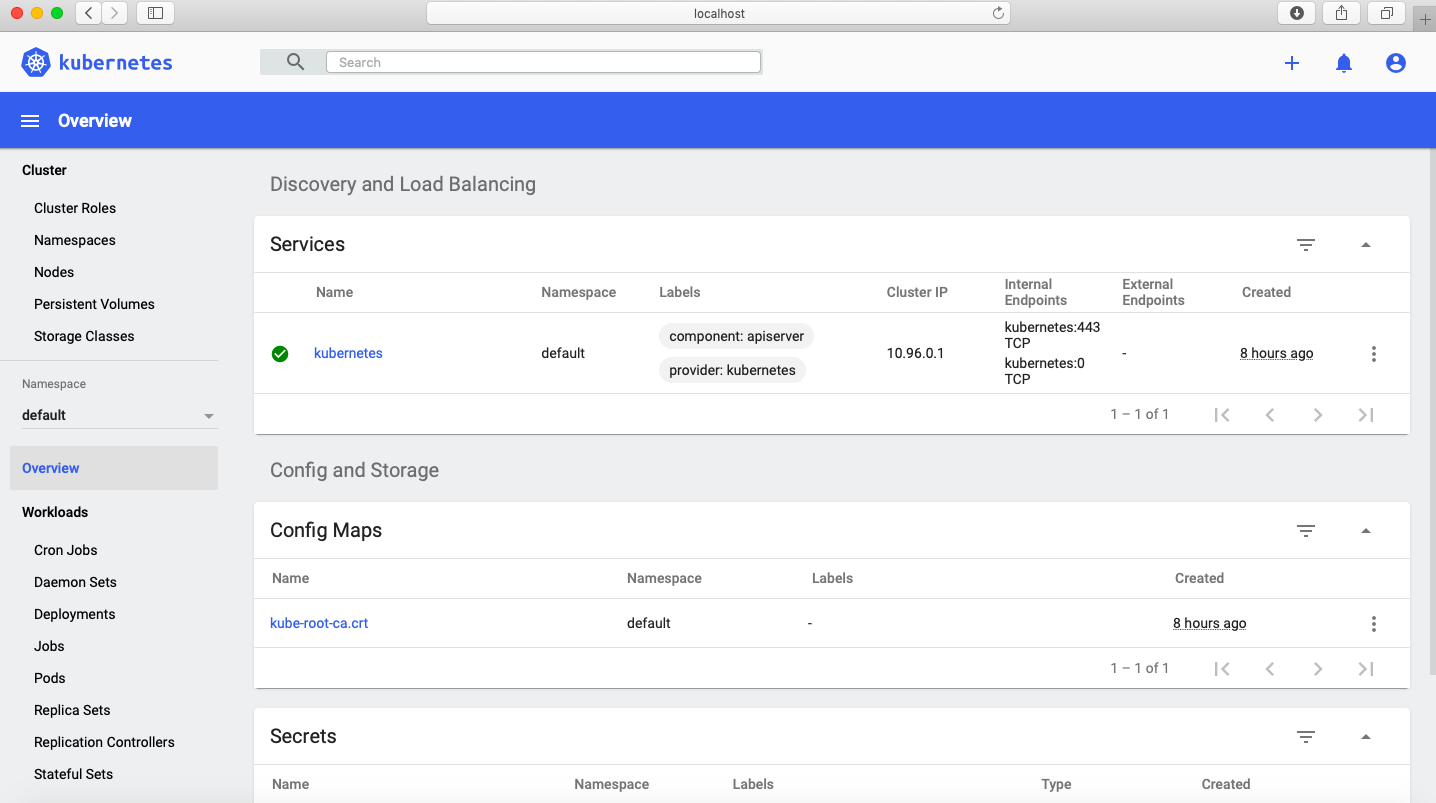The height and width of the screenshot is (803, 1436).
Task: Click the search magnifier icon
Action: 295,62
